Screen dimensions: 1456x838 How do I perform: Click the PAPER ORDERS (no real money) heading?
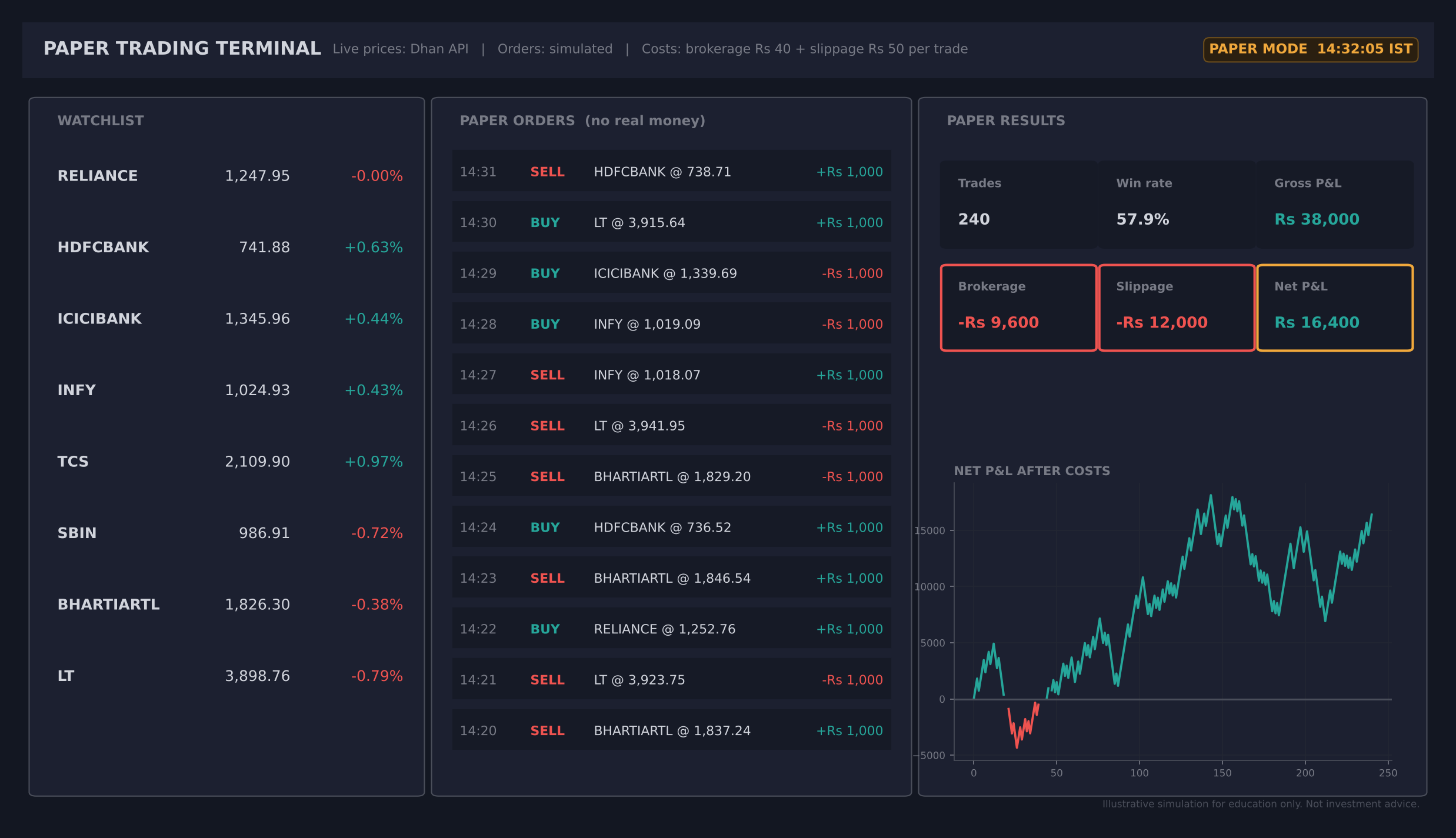pos(582,121)
